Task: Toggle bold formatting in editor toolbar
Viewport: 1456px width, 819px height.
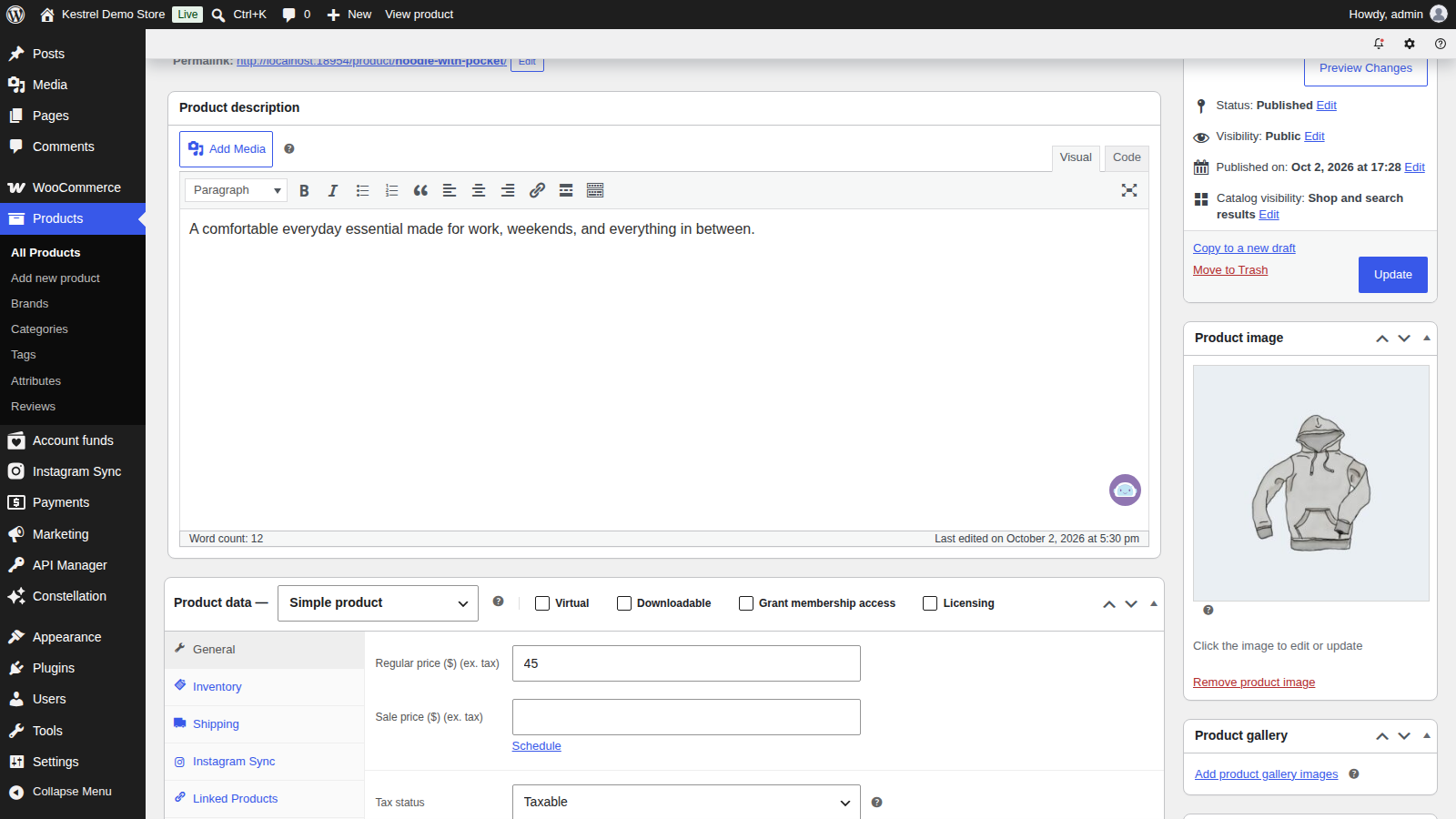Action: (x=304, y=190)
